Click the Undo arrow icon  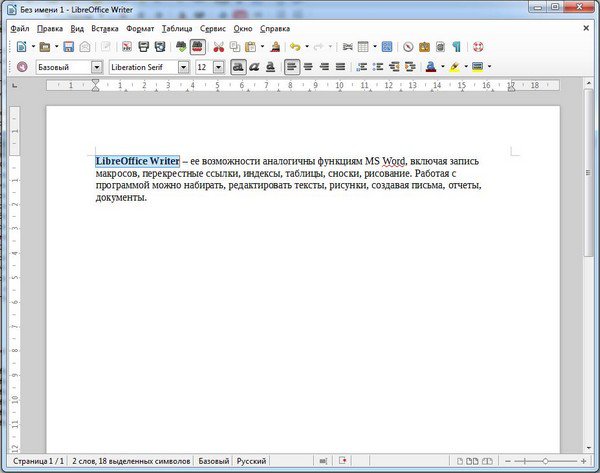tap(294, 47)
